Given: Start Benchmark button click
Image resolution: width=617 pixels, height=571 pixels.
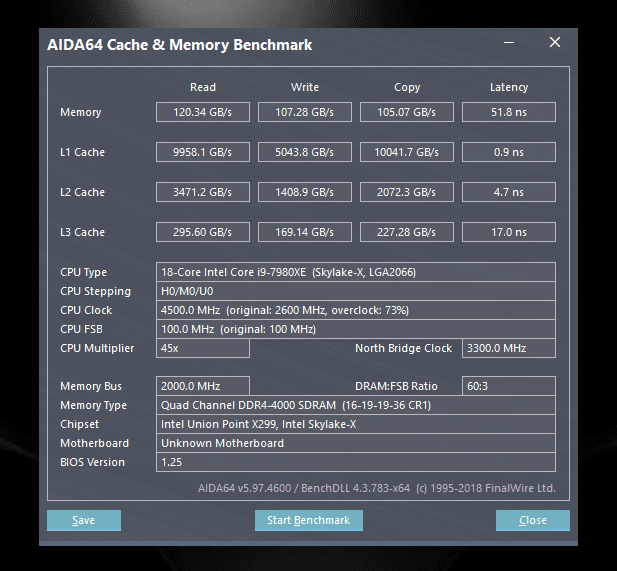Looking at the screenshot, I should click(308, 520).
